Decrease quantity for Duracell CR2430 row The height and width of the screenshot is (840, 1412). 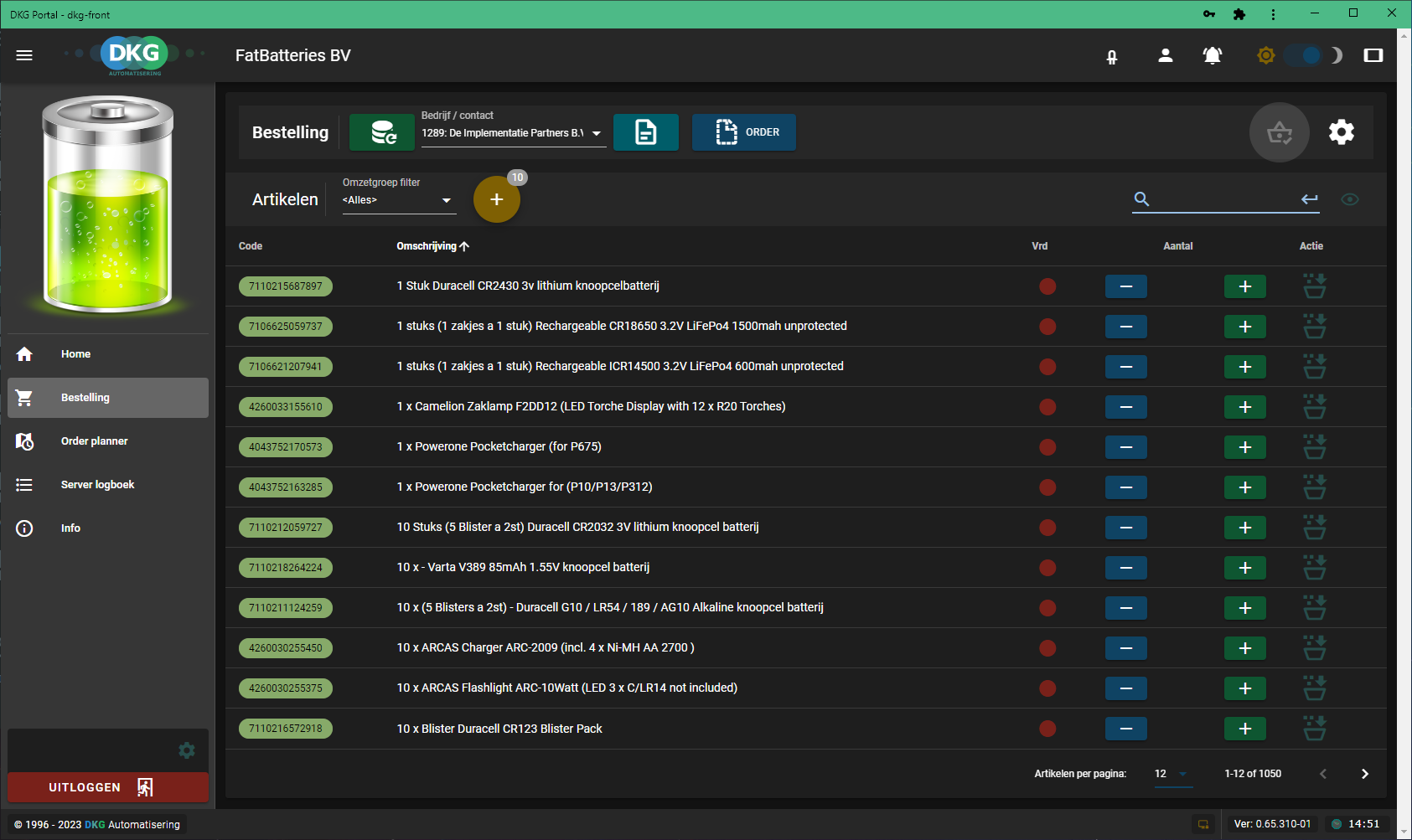pyautogui.click(x=1126, y=286)
